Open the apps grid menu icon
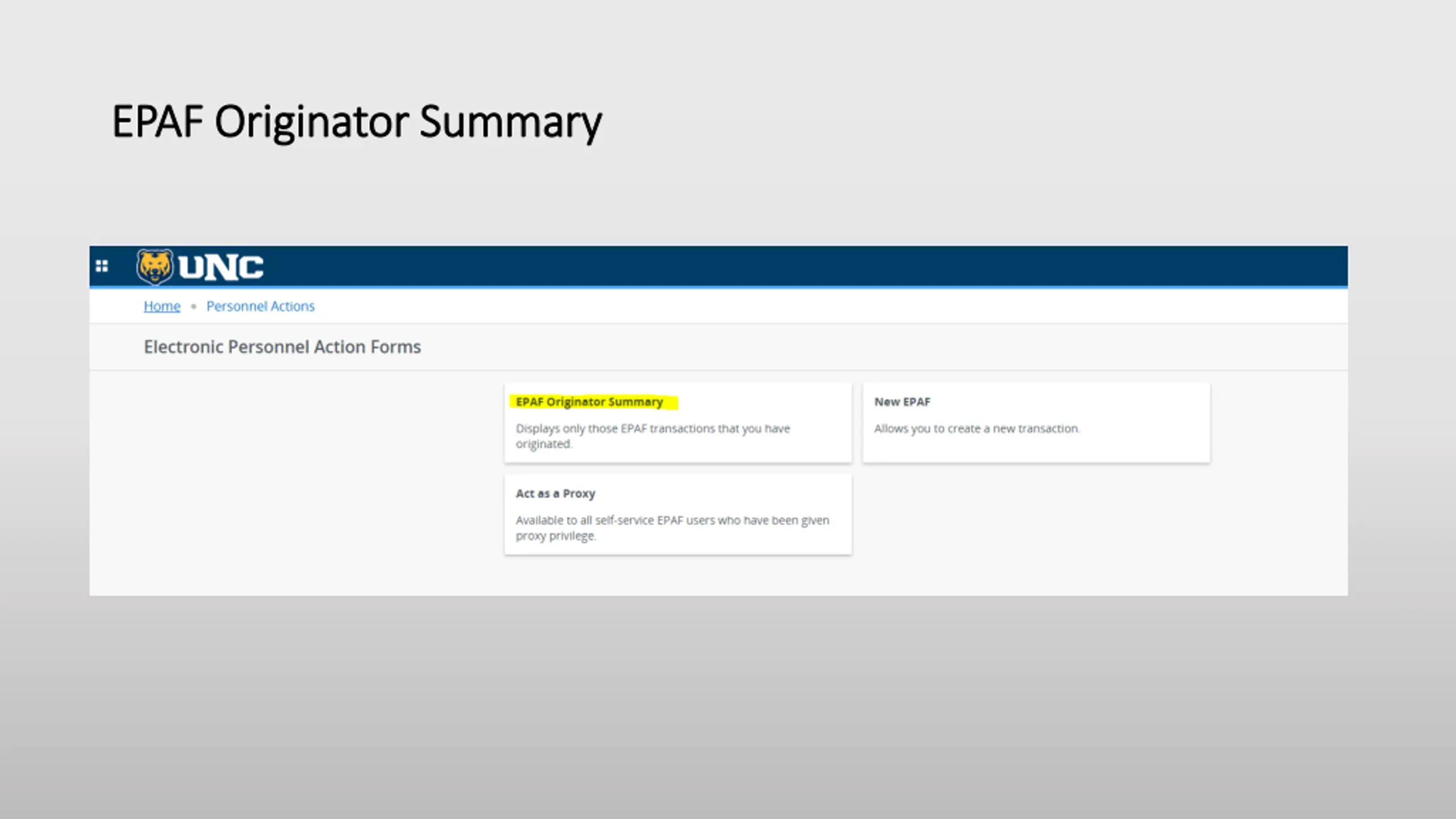Image resolution: width=1456 pixels, height=819 pixels. point(102,266)
